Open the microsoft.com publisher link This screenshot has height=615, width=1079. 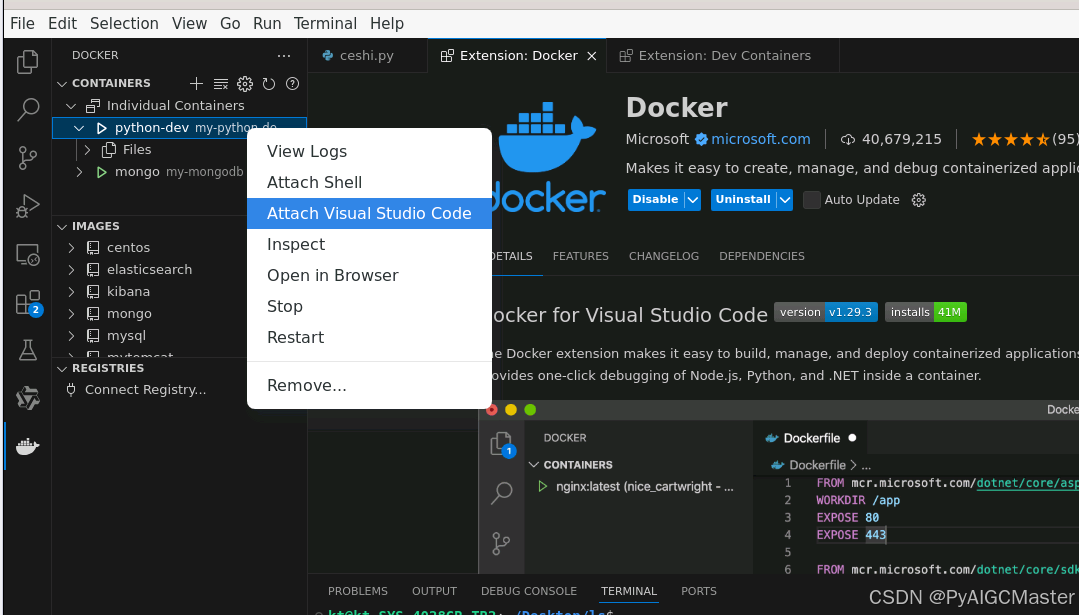[760, 140]
